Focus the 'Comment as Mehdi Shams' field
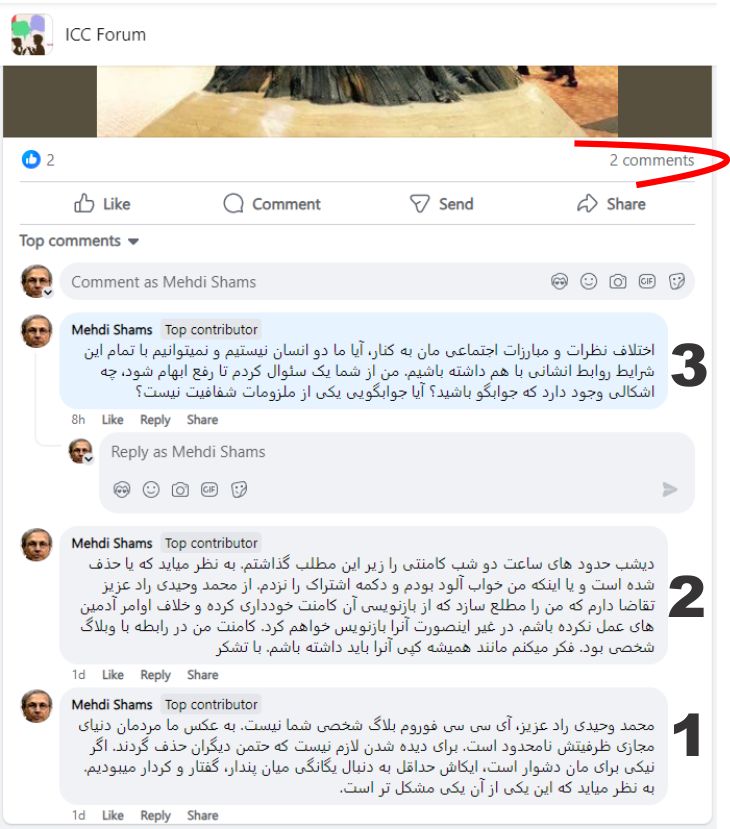This screenshot has height=829, width=730. pos(377,282)
